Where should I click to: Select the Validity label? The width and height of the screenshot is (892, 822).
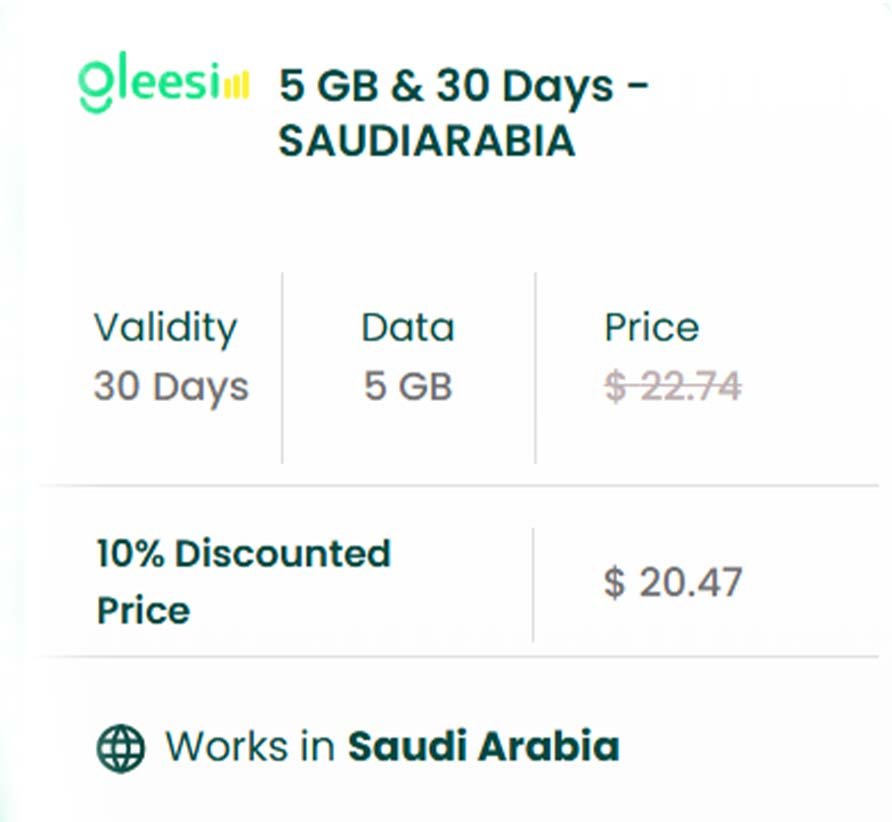166,328
